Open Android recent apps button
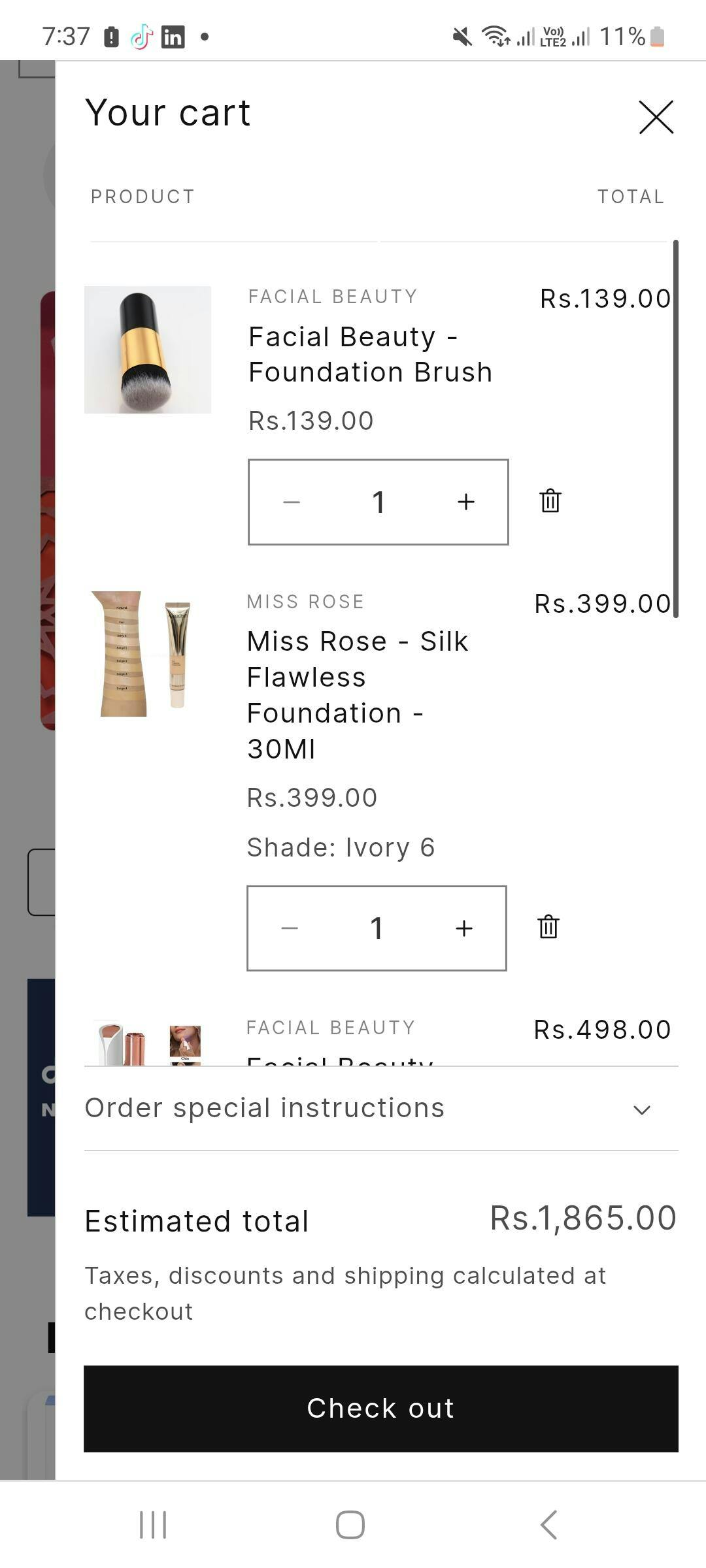 [x=153, y=1525]
